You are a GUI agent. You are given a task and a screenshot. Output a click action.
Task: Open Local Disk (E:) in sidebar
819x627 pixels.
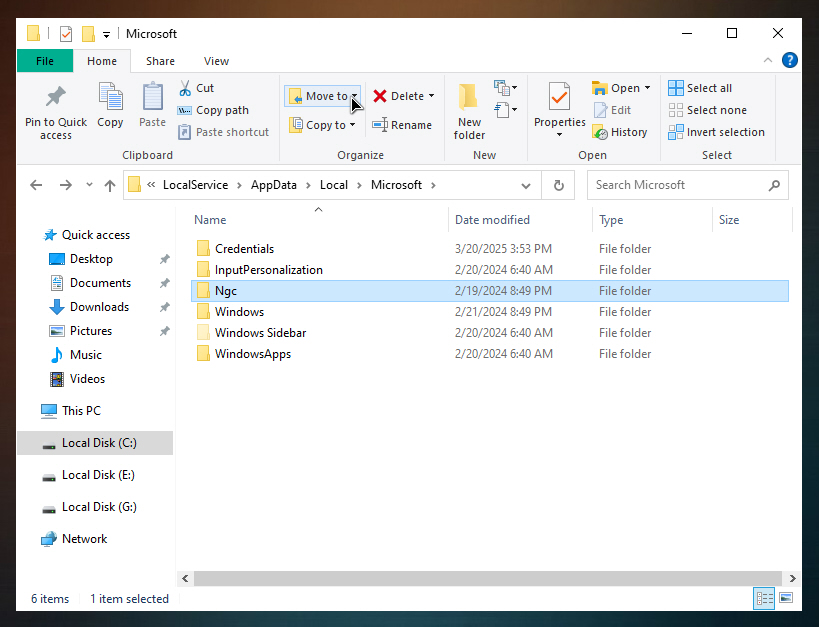pyautogui.click(x=98, y=475)
